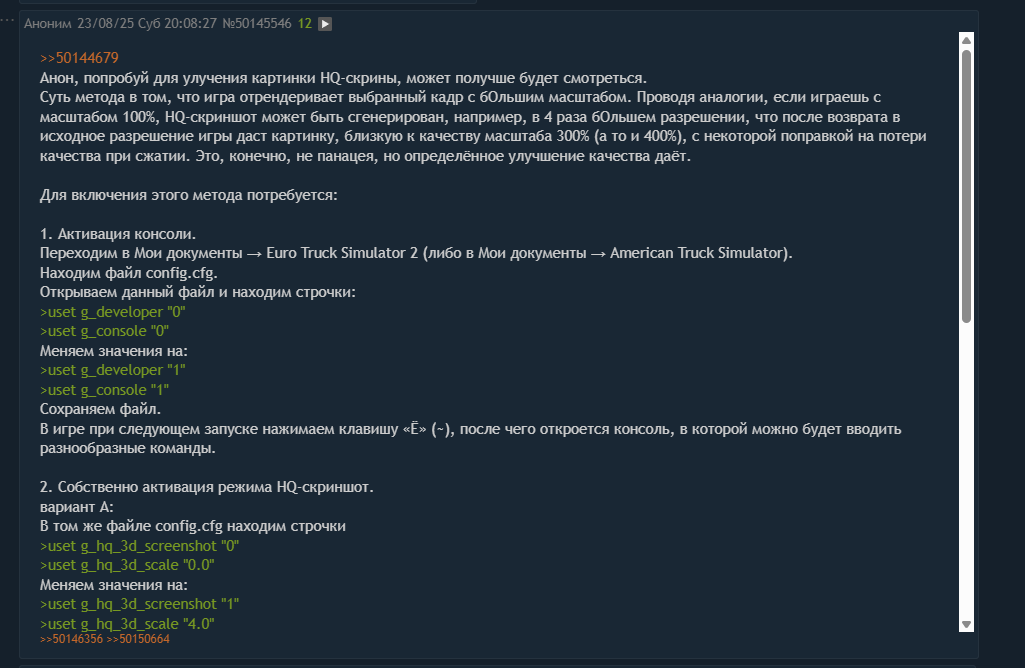Open reply link >>50150664
1025x668 pixels.
pyautogui.click(x=138, y=638)
